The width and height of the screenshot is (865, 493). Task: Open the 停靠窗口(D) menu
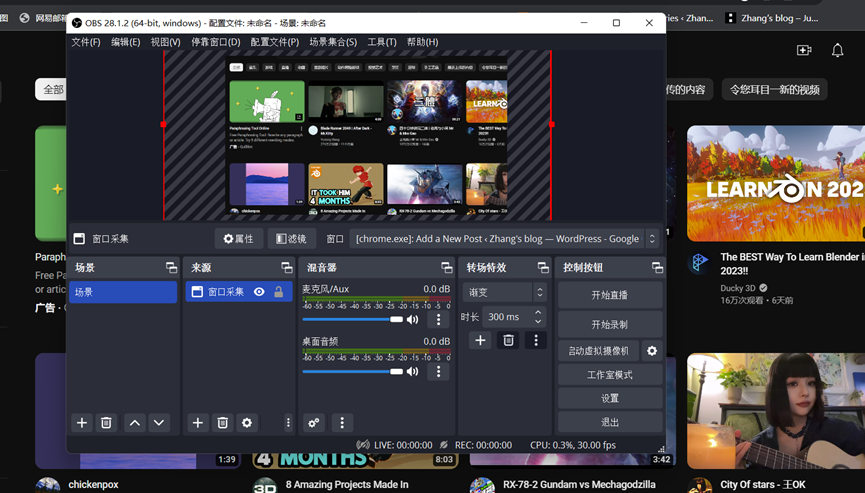point(216,42)
